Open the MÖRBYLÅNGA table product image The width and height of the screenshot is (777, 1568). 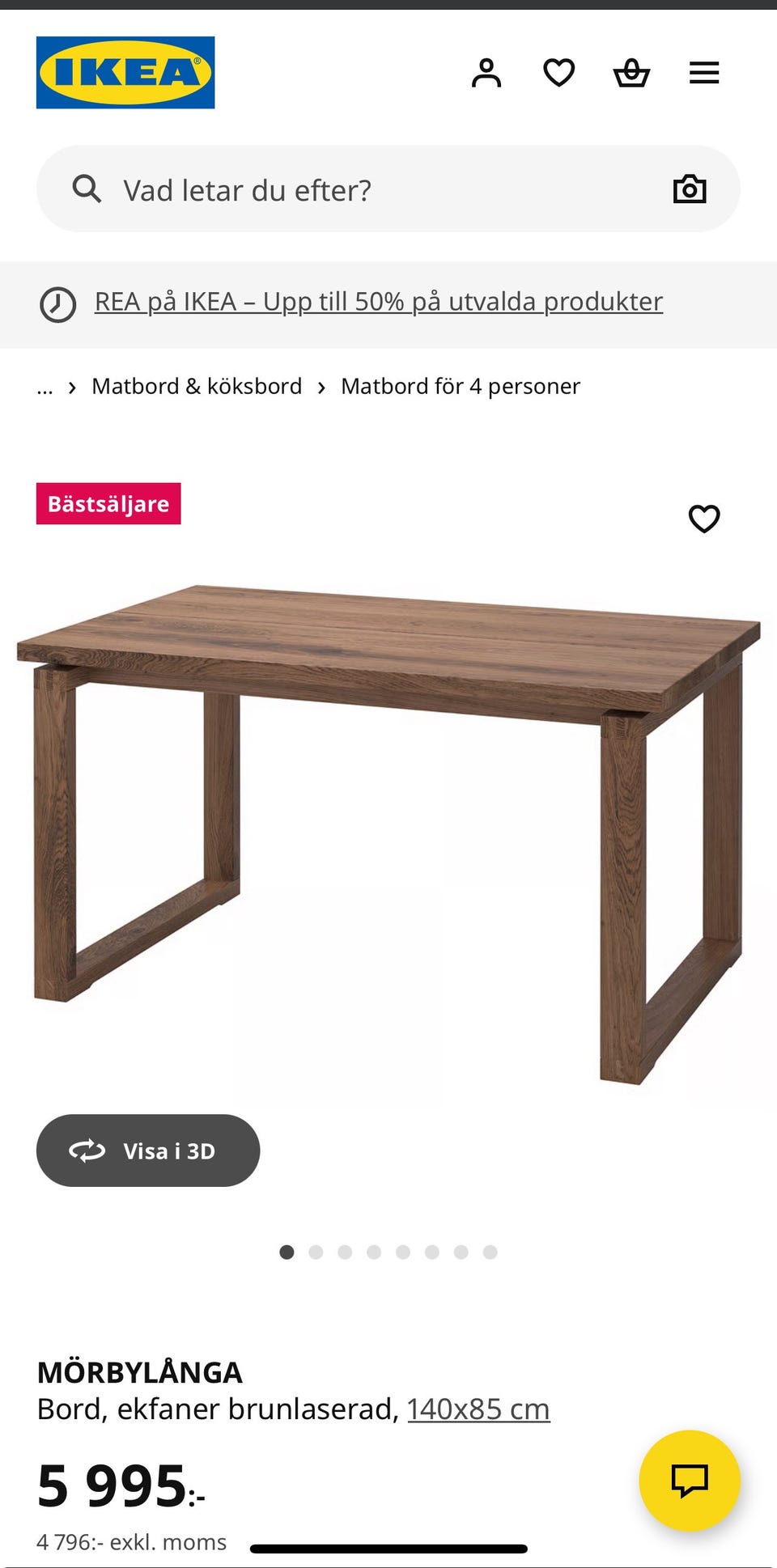[388, 833]
